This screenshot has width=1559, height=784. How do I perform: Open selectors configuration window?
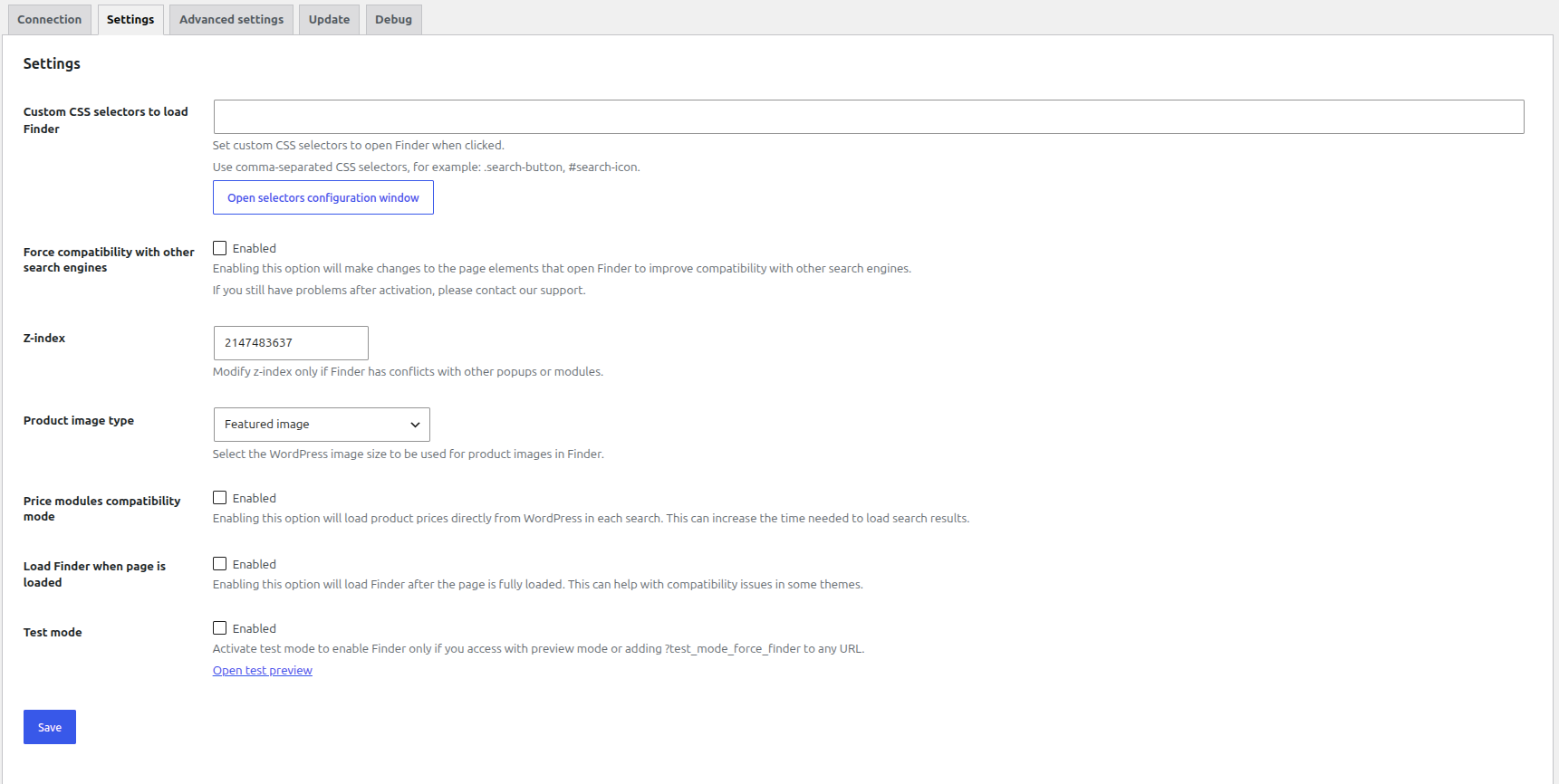click(x=323, y=198)
